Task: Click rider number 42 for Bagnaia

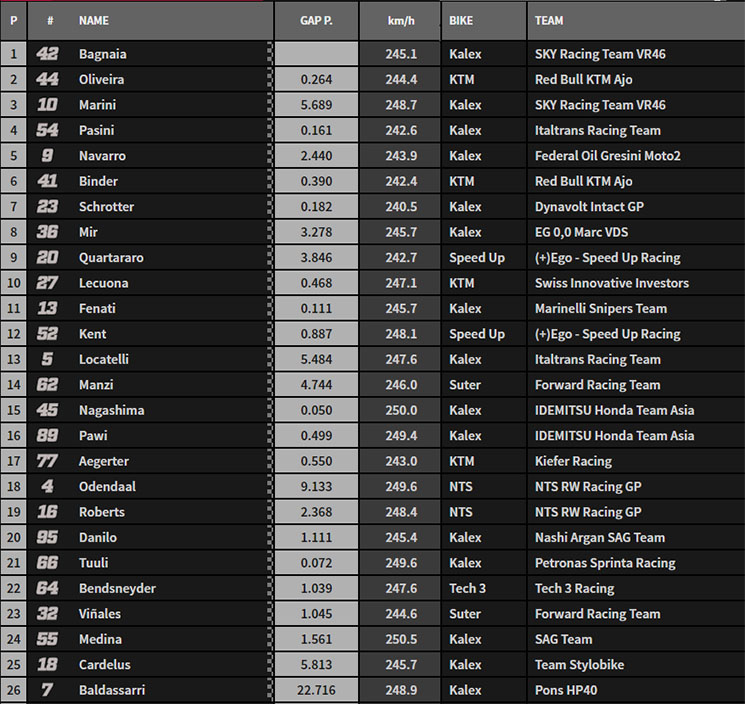Action: click(47, 54)
